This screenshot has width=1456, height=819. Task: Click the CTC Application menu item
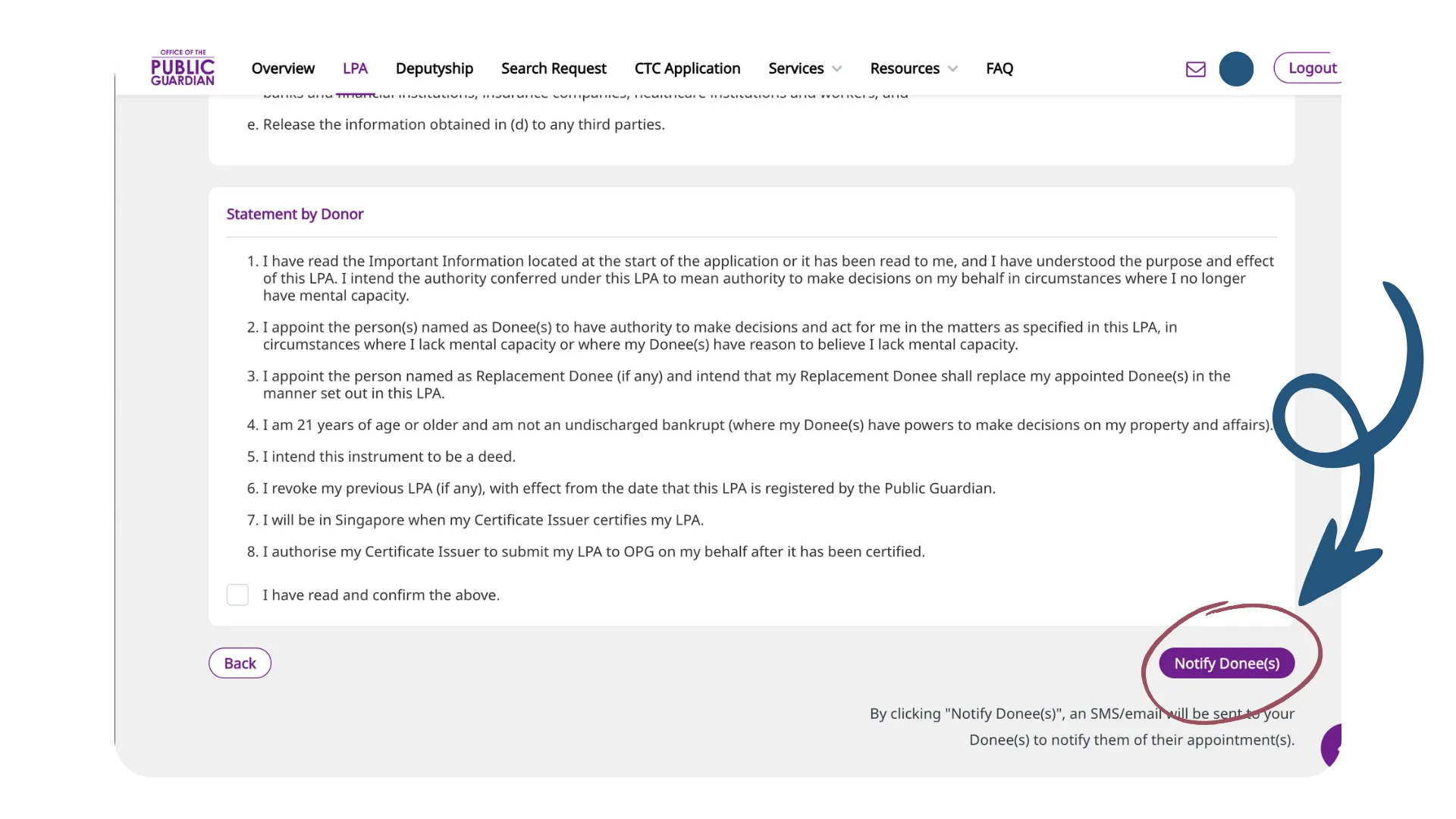click(687, 68)
